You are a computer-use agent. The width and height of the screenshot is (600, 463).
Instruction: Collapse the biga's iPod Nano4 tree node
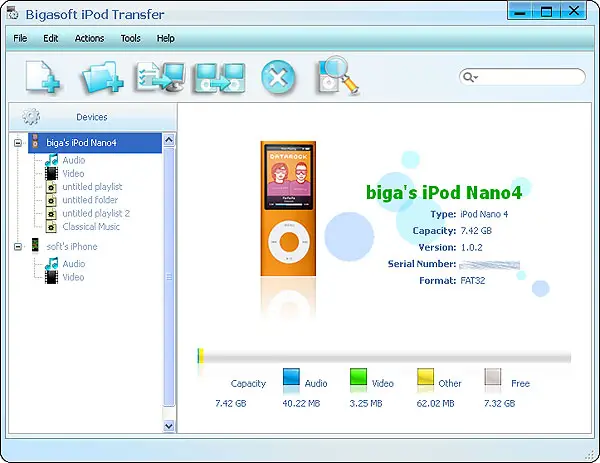point(18,143)
